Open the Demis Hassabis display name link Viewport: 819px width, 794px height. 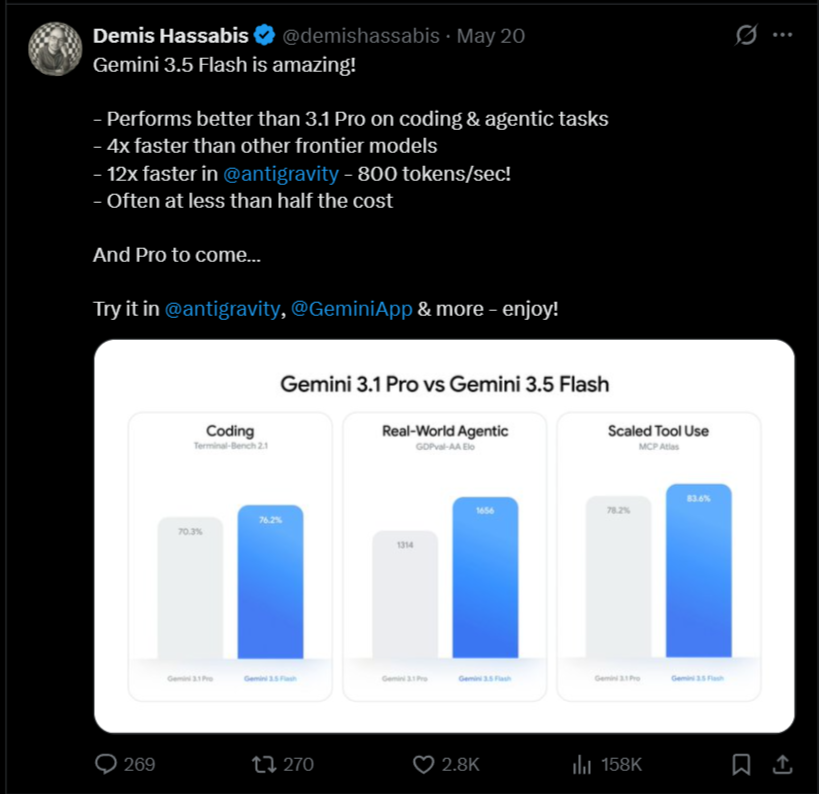coord(171,36)
